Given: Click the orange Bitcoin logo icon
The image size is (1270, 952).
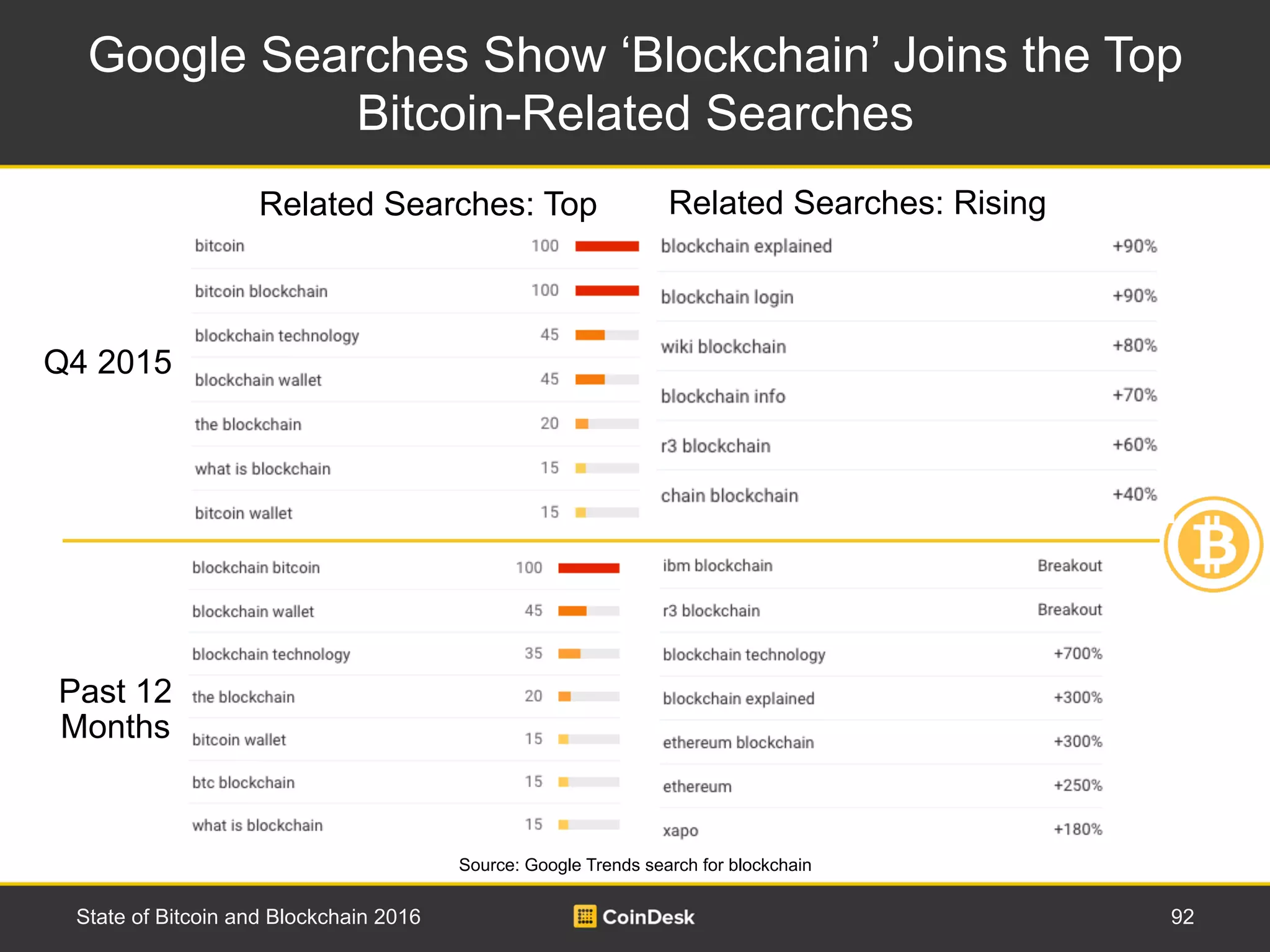Looking at the screenshot, I should tap(1214, 544).
